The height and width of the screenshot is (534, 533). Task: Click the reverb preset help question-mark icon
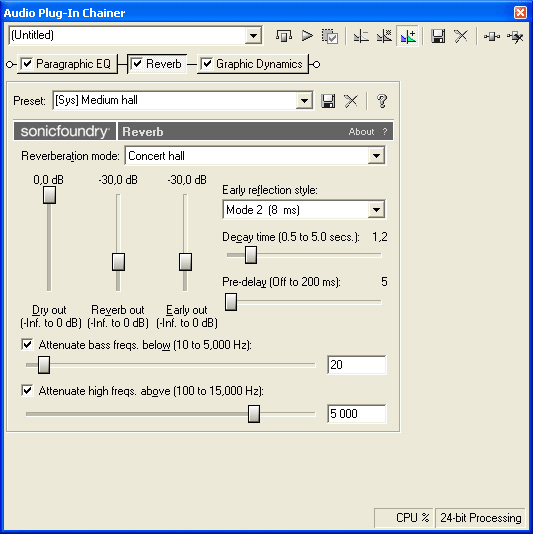pos(382,101)
